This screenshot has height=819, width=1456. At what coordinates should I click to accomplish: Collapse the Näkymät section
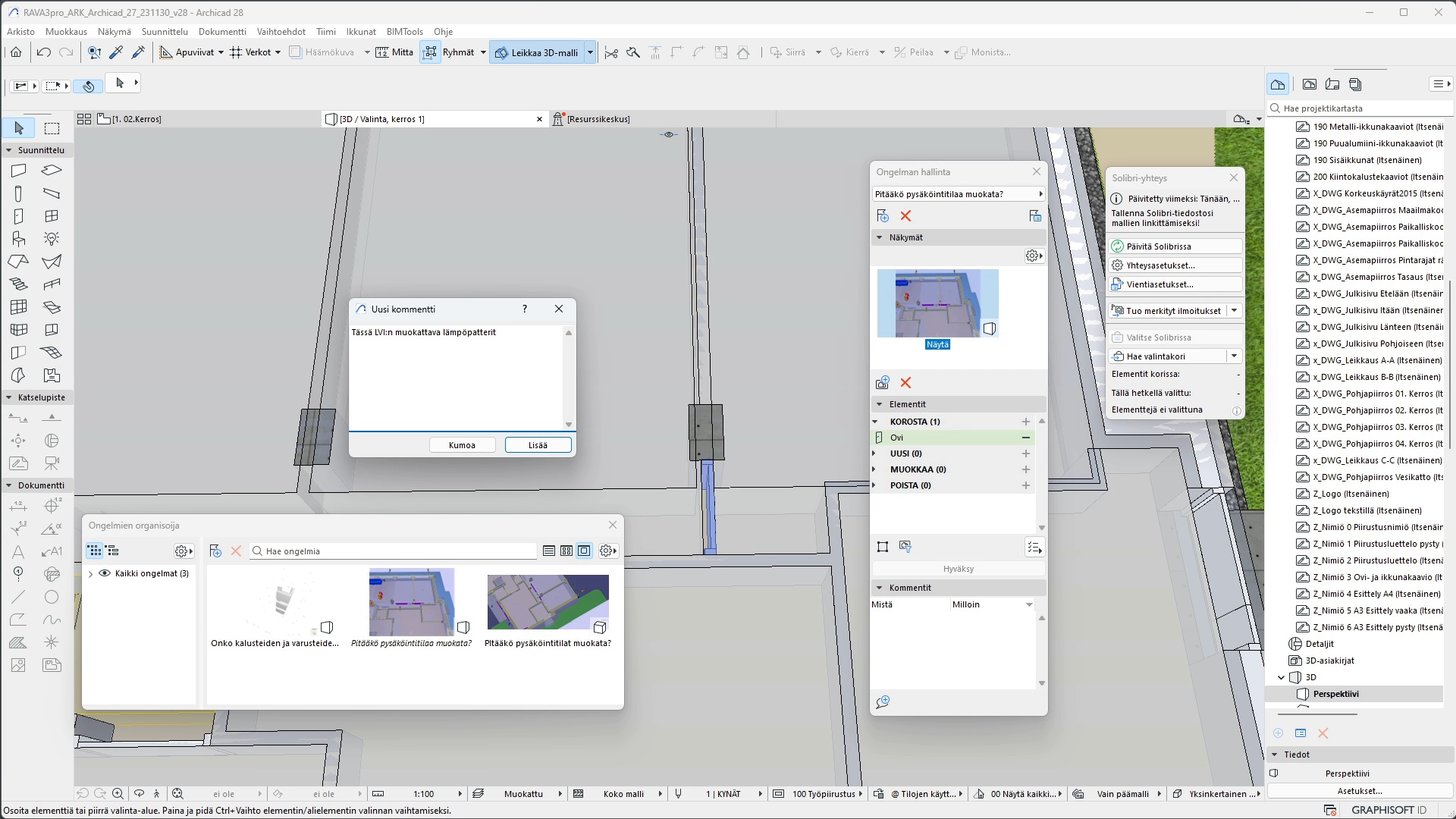click(880, 237)
